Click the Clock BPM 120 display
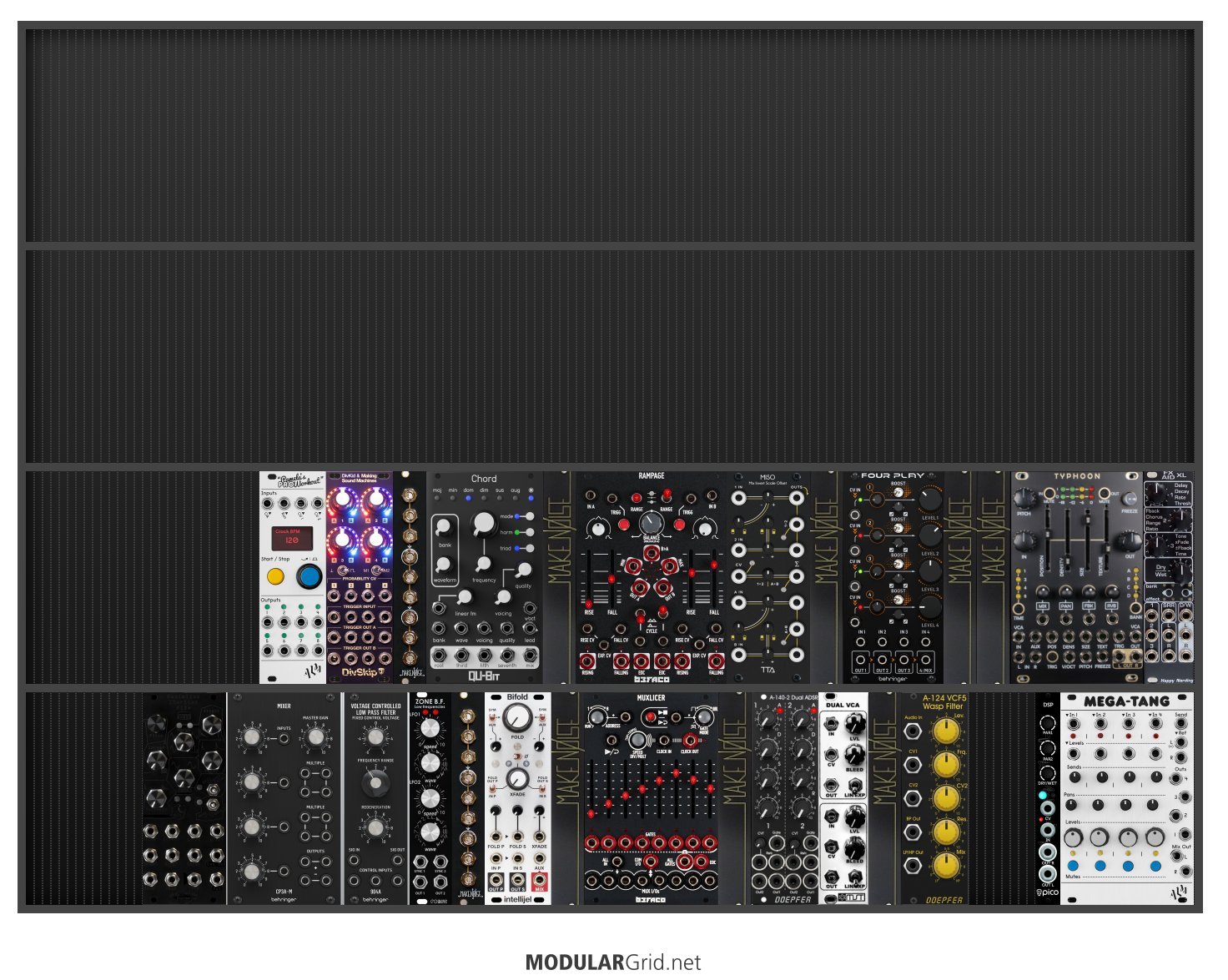Viewport: 1228px width, 980px height. (x=292, y=538)
